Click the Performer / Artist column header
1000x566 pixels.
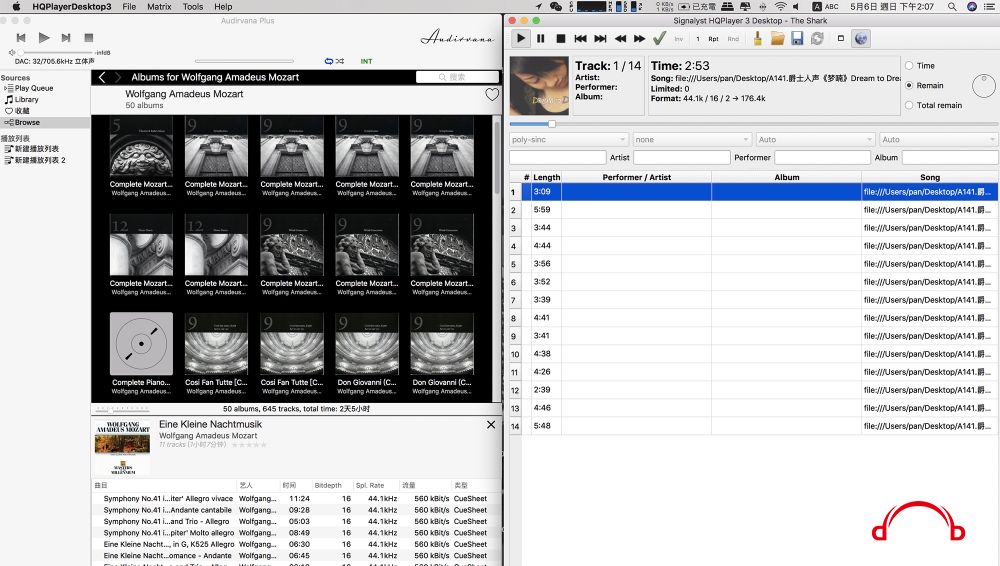pyautogui.click(x=636, y=177)
